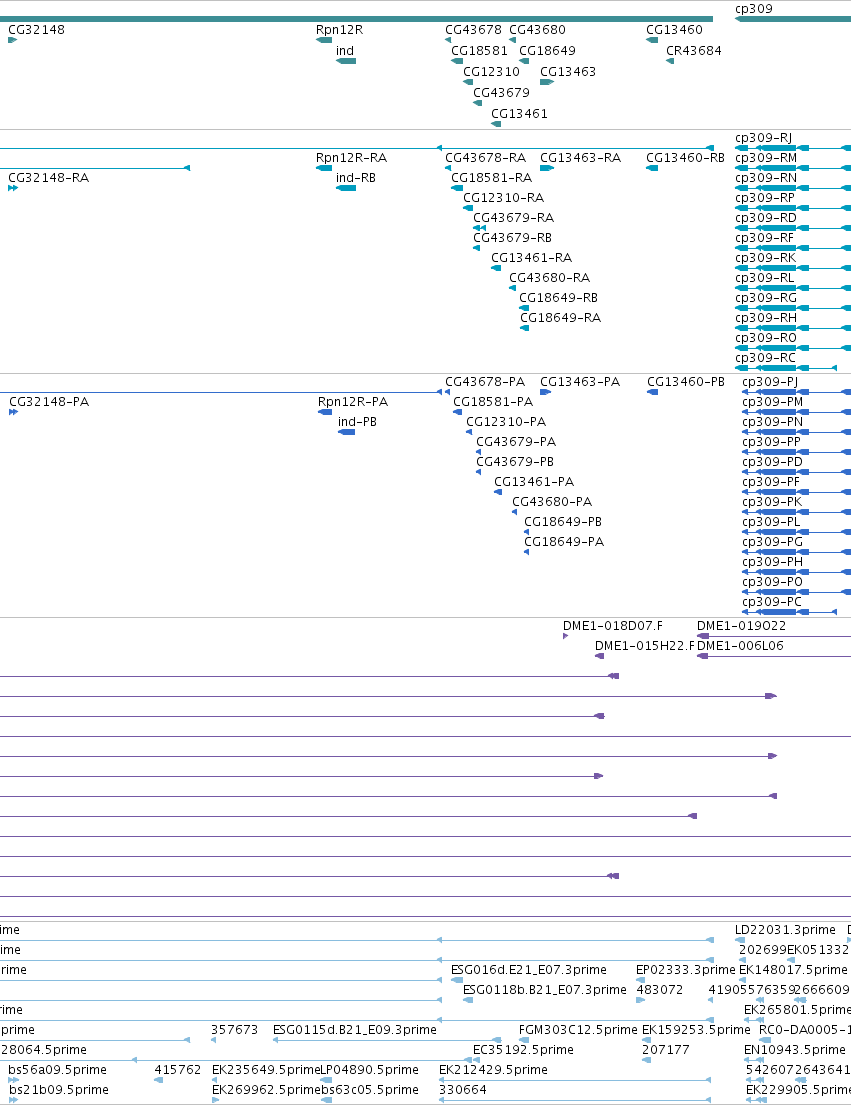Click the CG13463 gene label

pyautogui.click(x=568, y=72)
